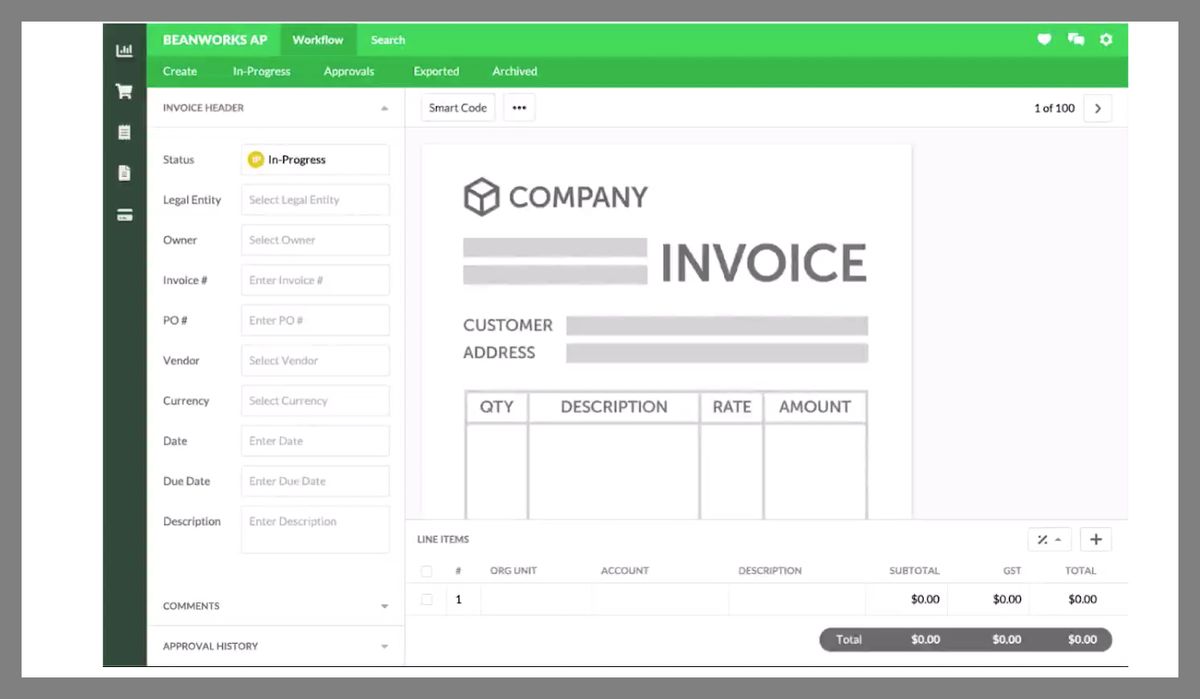Focus the Enter PO # field
This screenshot has width=1200, height=699.
[x=315, y=320]
